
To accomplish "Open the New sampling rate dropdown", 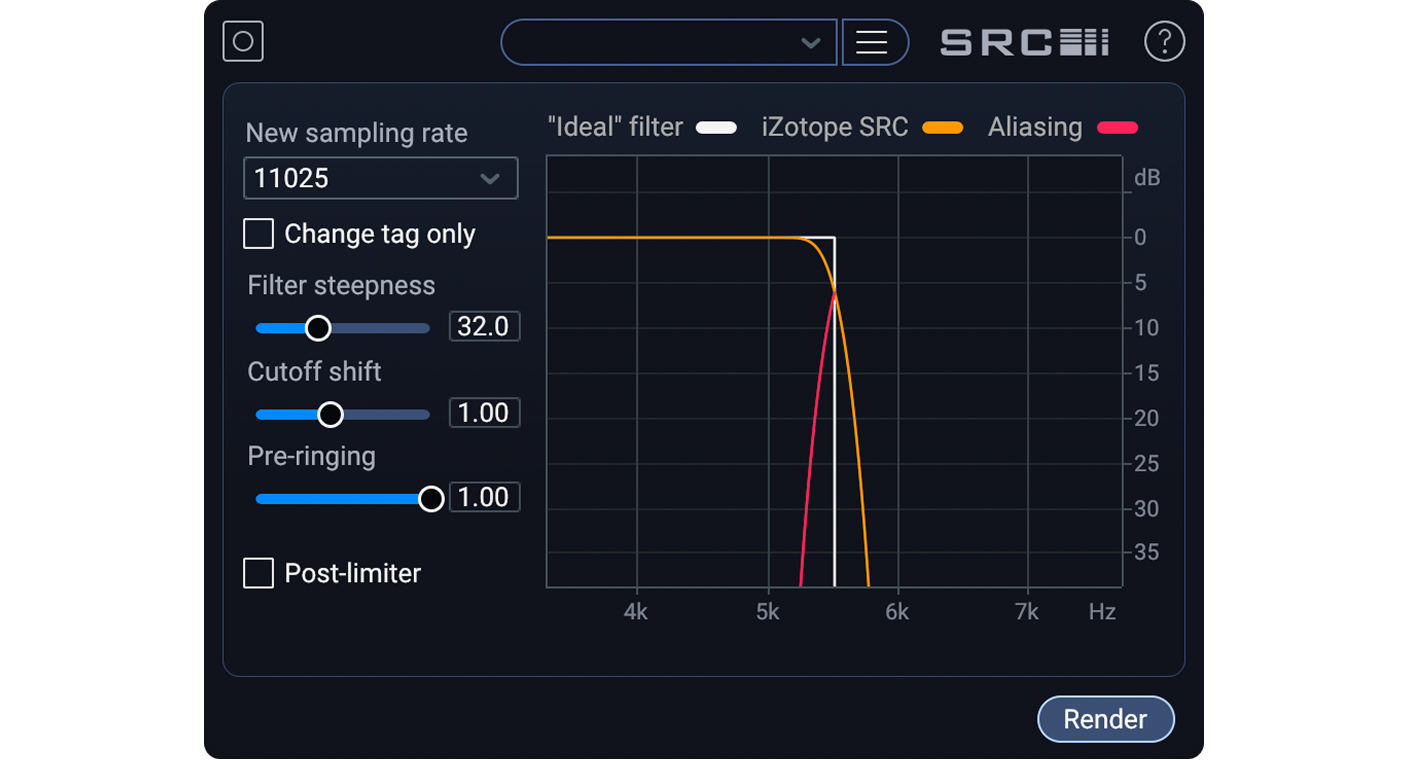I will pos(380,178).
